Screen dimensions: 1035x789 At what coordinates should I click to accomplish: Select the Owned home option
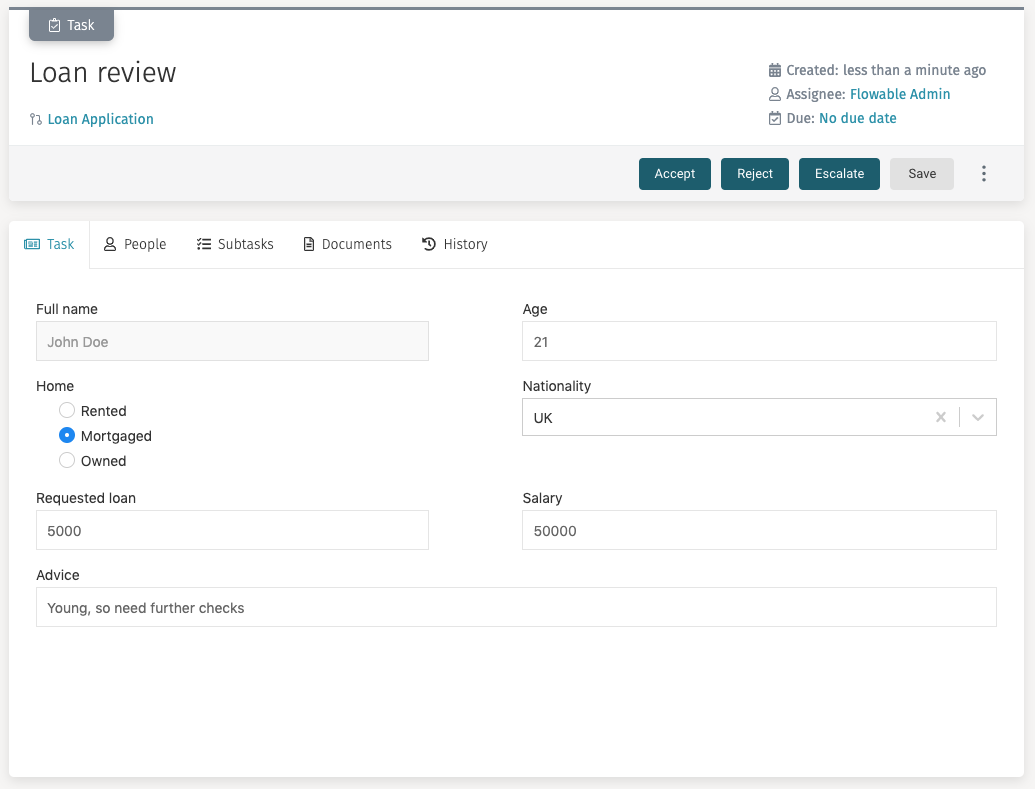[66, 460]
